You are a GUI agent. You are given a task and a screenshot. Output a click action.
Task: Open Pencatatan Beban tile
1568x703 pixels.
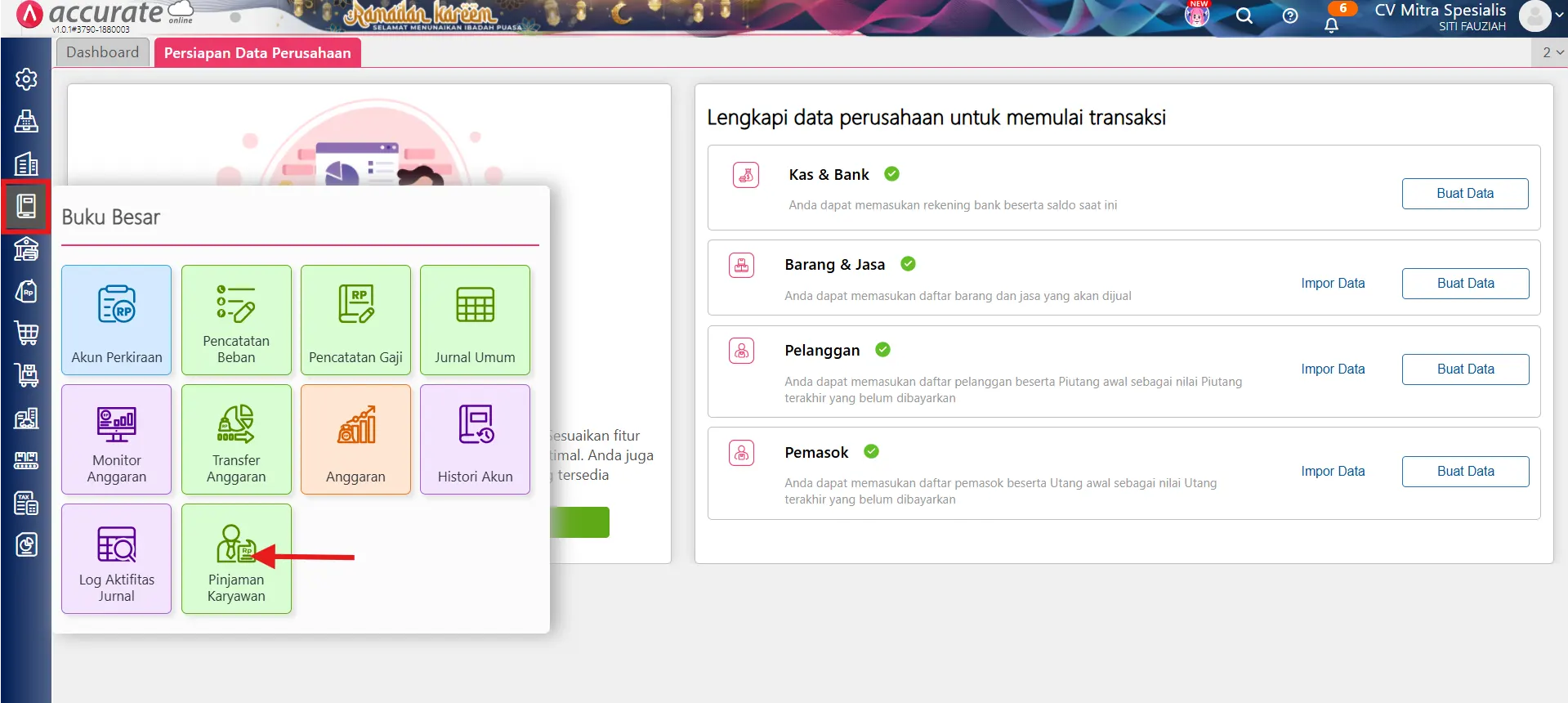(x=236, y=320)
